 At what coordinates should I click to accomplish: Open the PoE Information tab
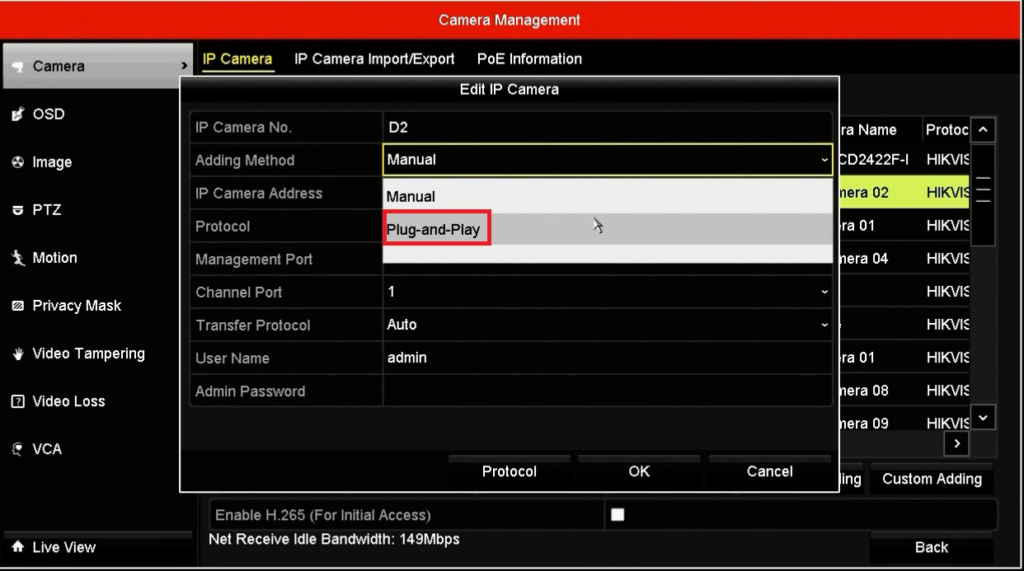coord(529,59)
